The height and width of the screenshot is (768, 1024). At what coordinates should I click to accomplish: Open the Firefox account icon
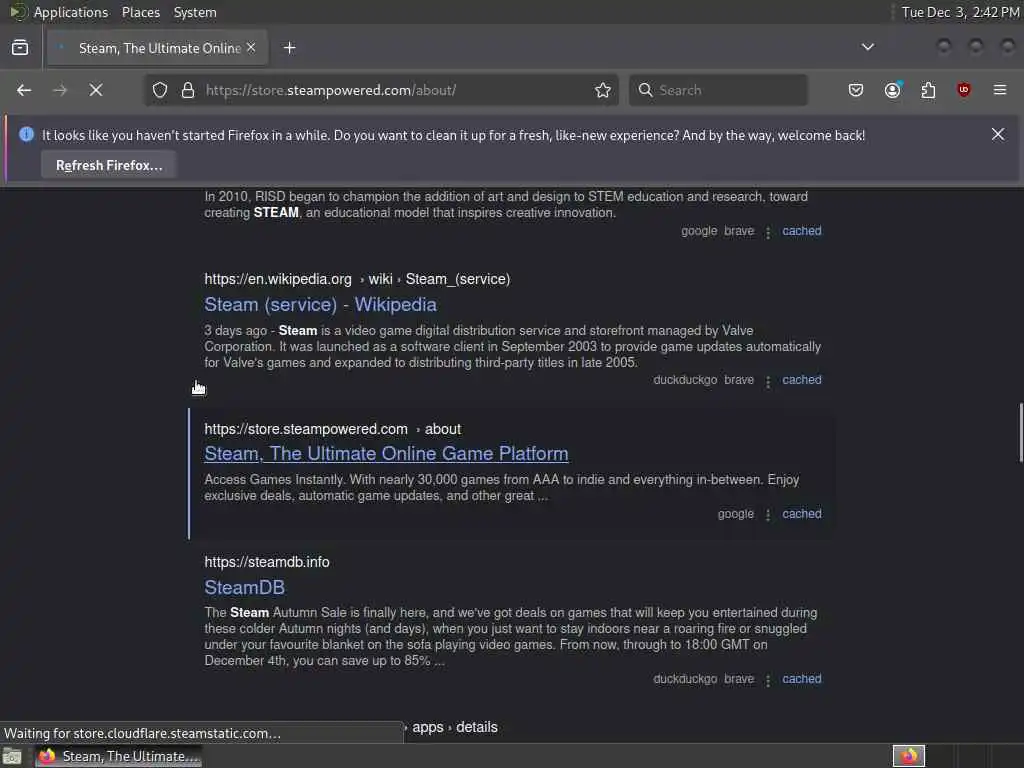[x=893, y=90]
